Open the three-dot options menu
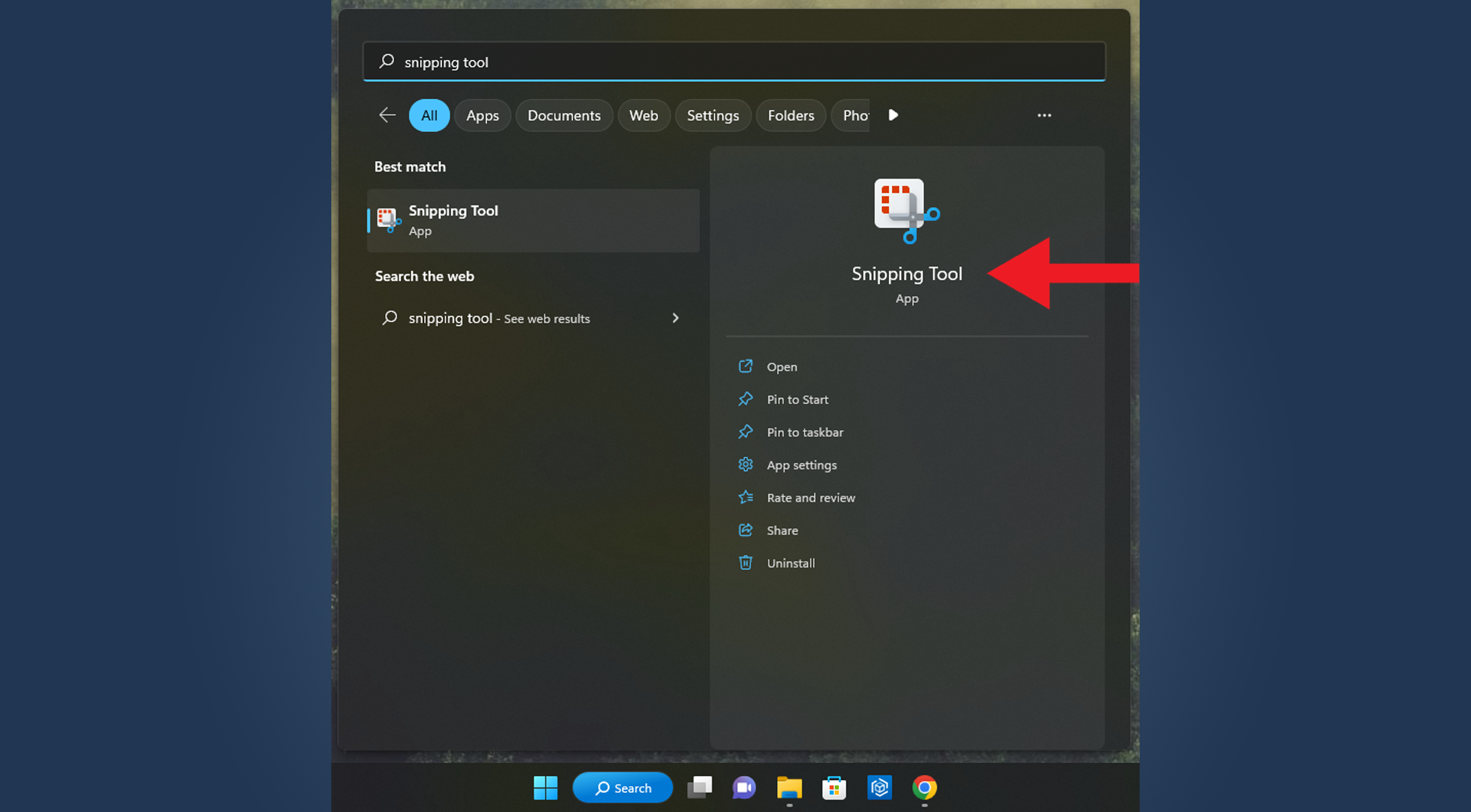This screenshot has height=812, width=1471. point(1044,115)
